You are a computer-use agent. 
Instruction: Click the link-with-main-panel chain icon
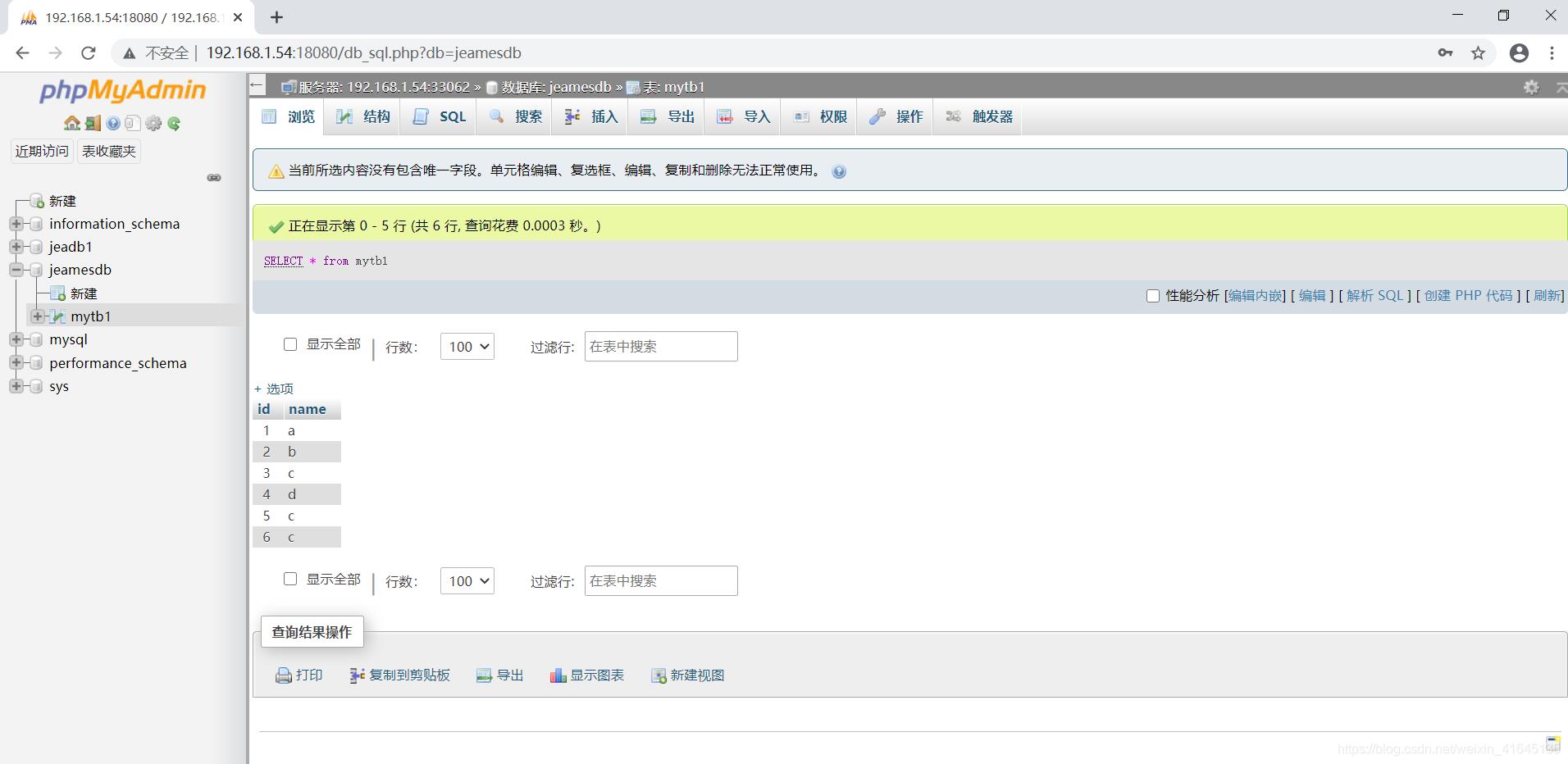pos(214,178)
